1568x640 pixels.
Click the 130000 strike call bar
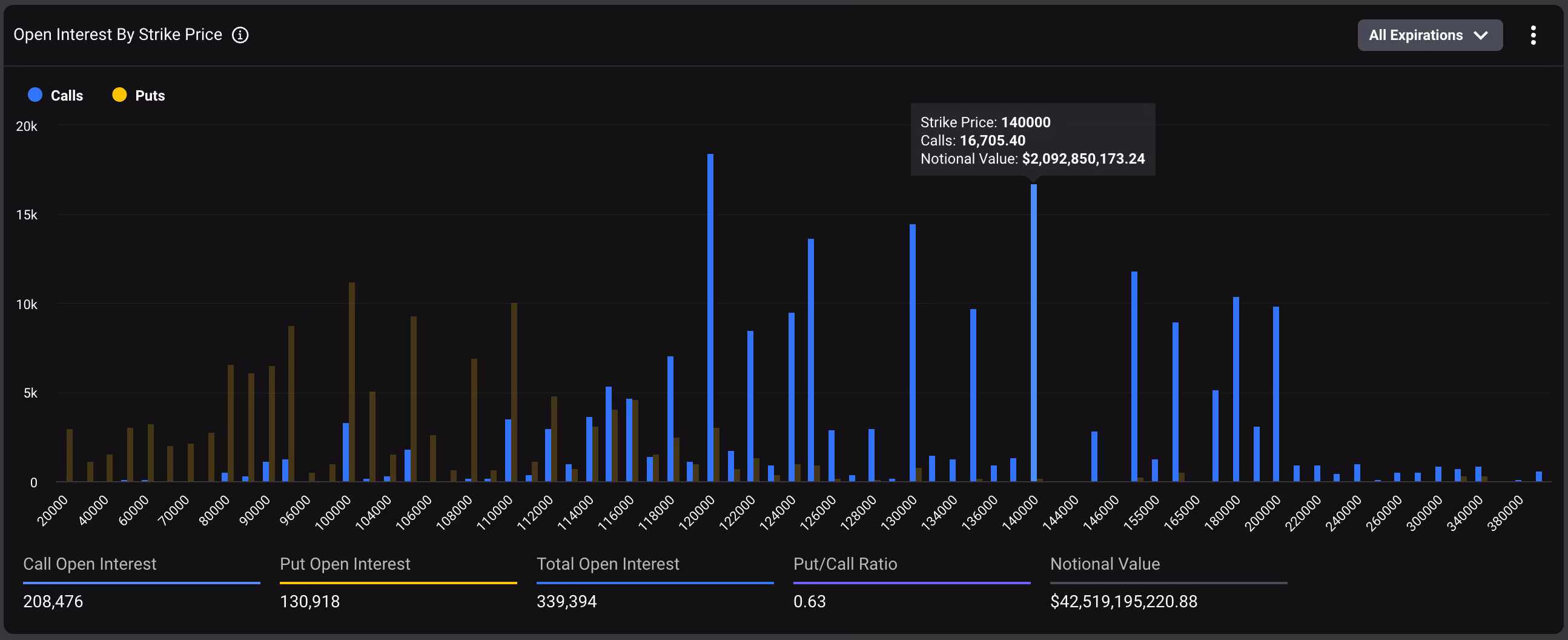pyautogui.click(x=913, y=353)
